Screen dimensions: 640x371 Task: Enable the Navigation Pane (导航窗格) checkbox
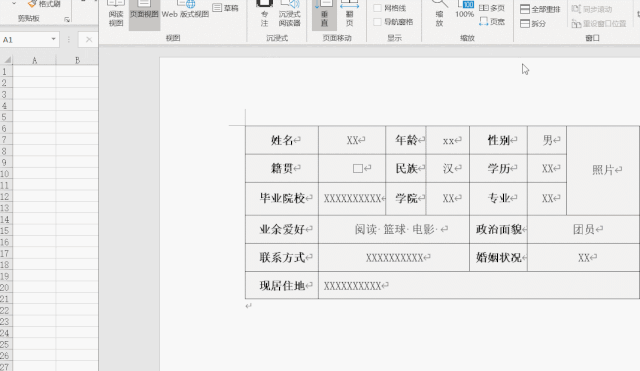pyautogui.click(x=378, y=22)
